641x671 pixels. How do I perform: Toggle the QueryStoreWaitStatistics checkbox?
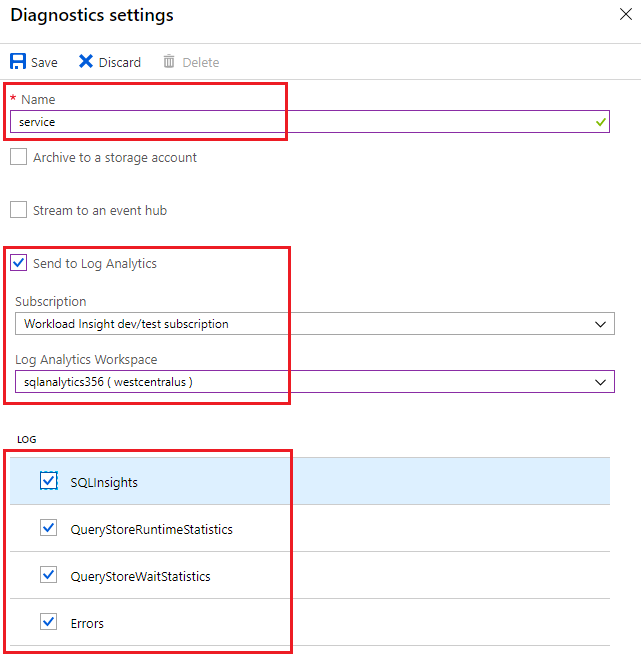click(x=49, y=575)
